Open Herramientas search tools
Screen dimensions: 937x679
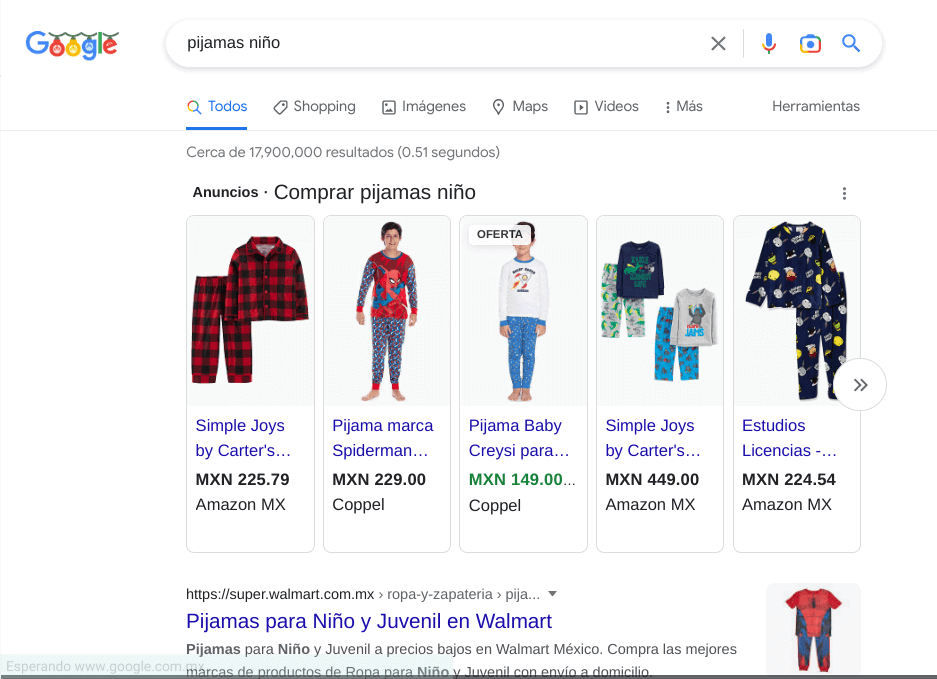pos(815,106)
